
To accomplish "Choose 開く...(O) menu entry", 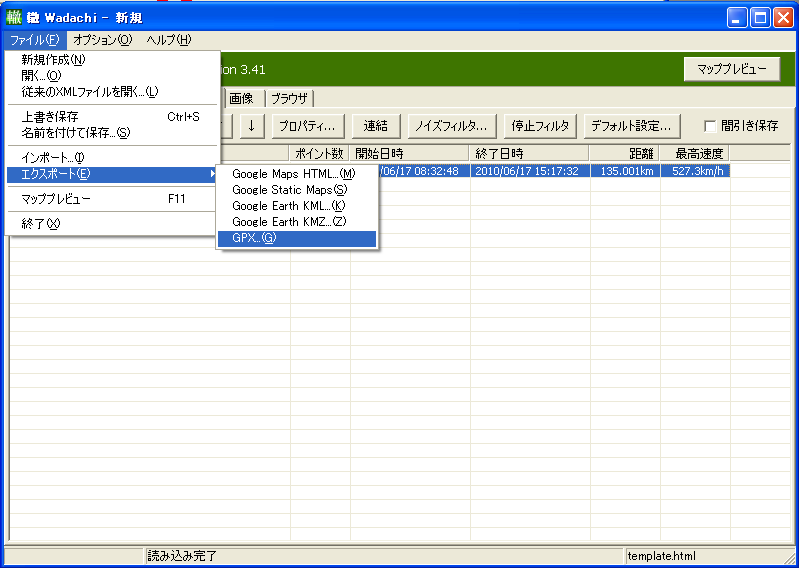I will coord(112,75).
